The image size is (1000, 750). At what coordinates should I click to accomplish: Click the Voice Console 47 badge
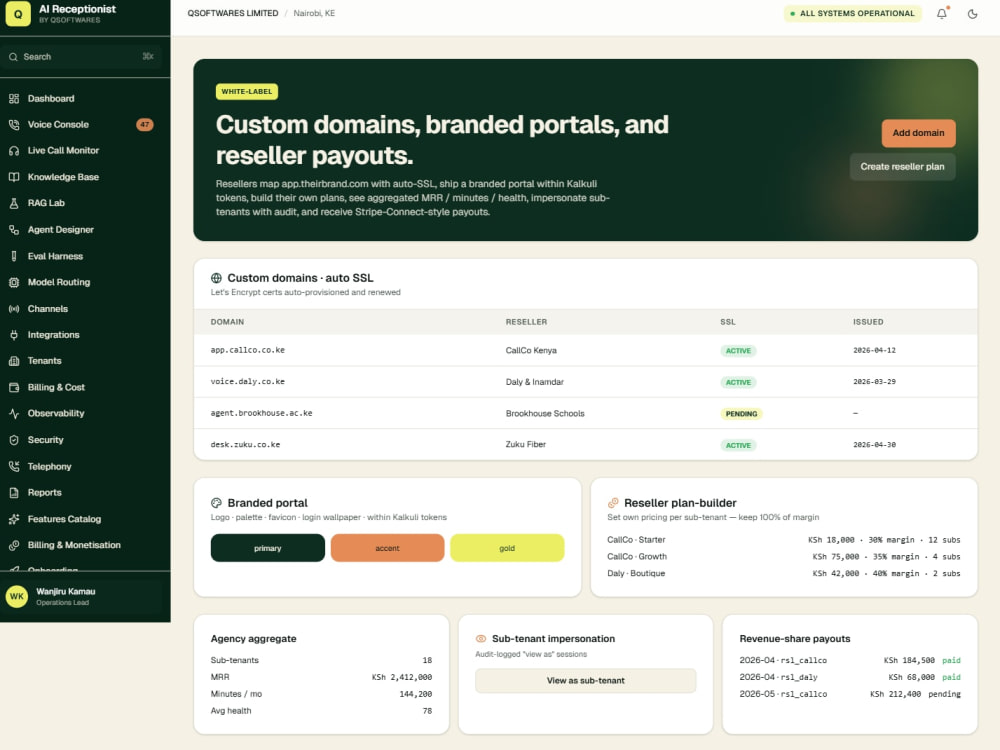tap(145, 125)
